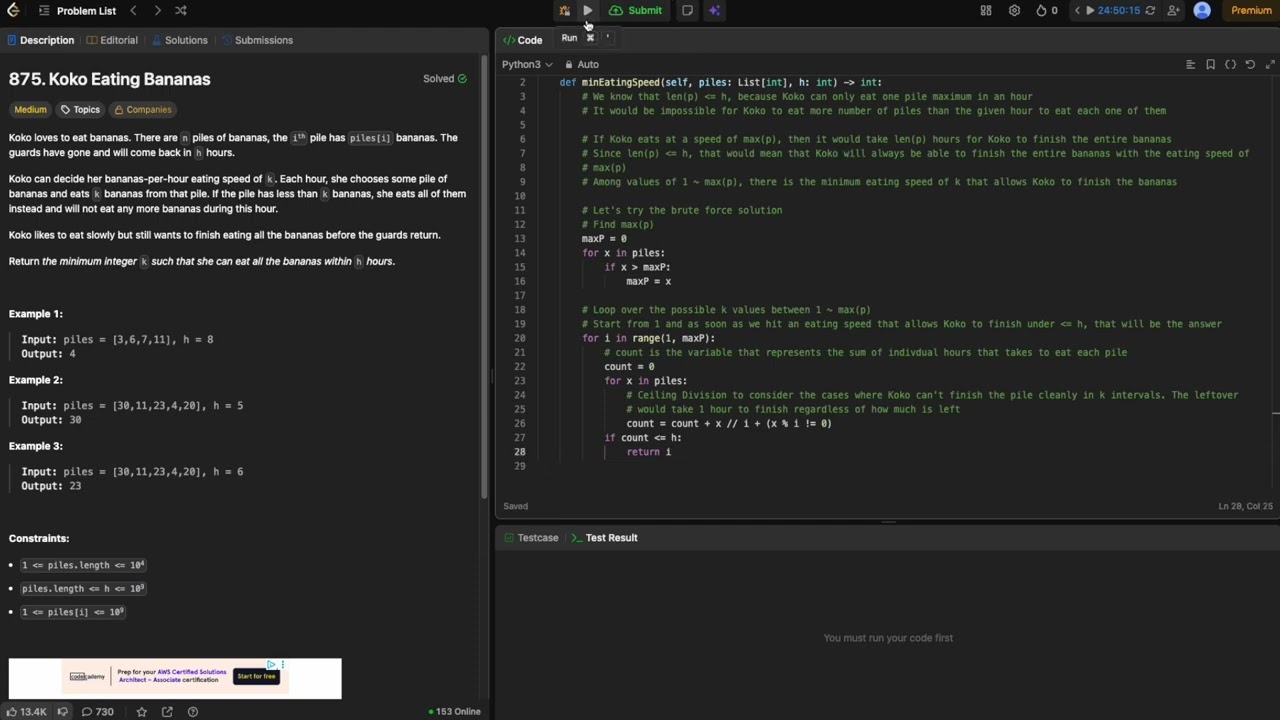Open the user profile avatar
Screen dimensions: 1280x720
[x=1202, y=10]
